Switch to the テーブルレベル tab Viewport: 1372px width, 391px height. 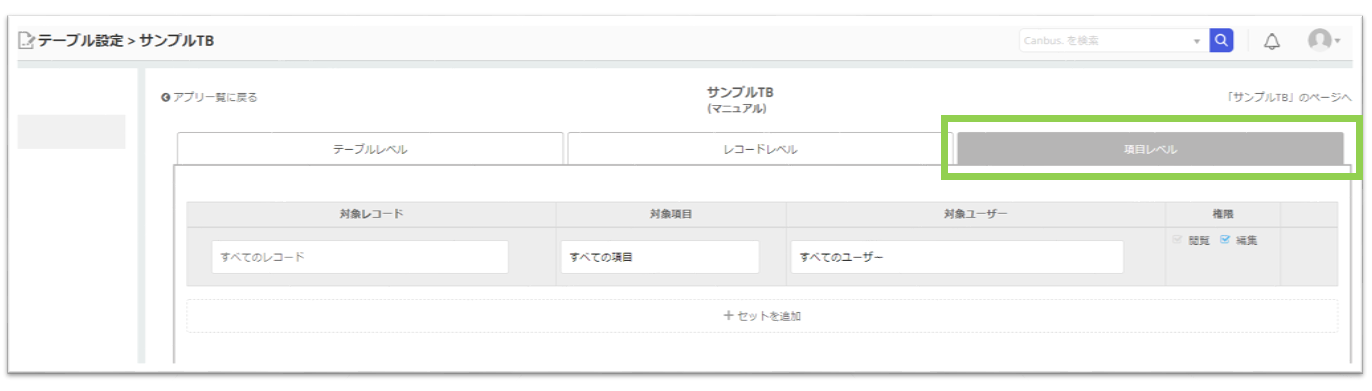(370, 149)
